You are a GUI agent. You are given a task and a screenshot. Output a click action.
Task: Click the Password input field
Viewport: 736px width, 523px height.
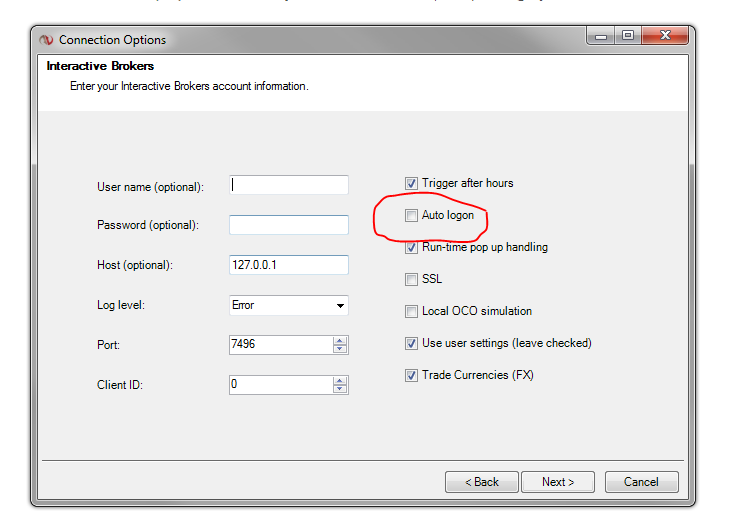[289, 225]
